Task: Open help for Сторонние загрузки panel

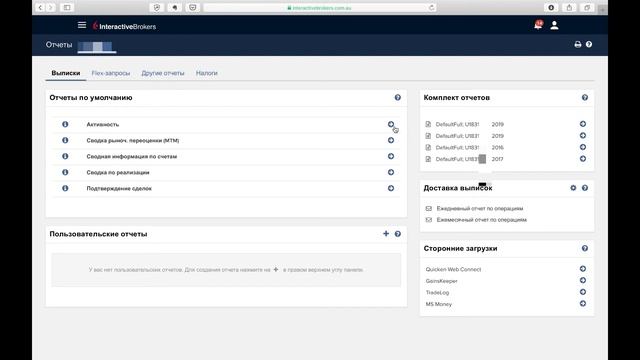Action: click(584, 248)
